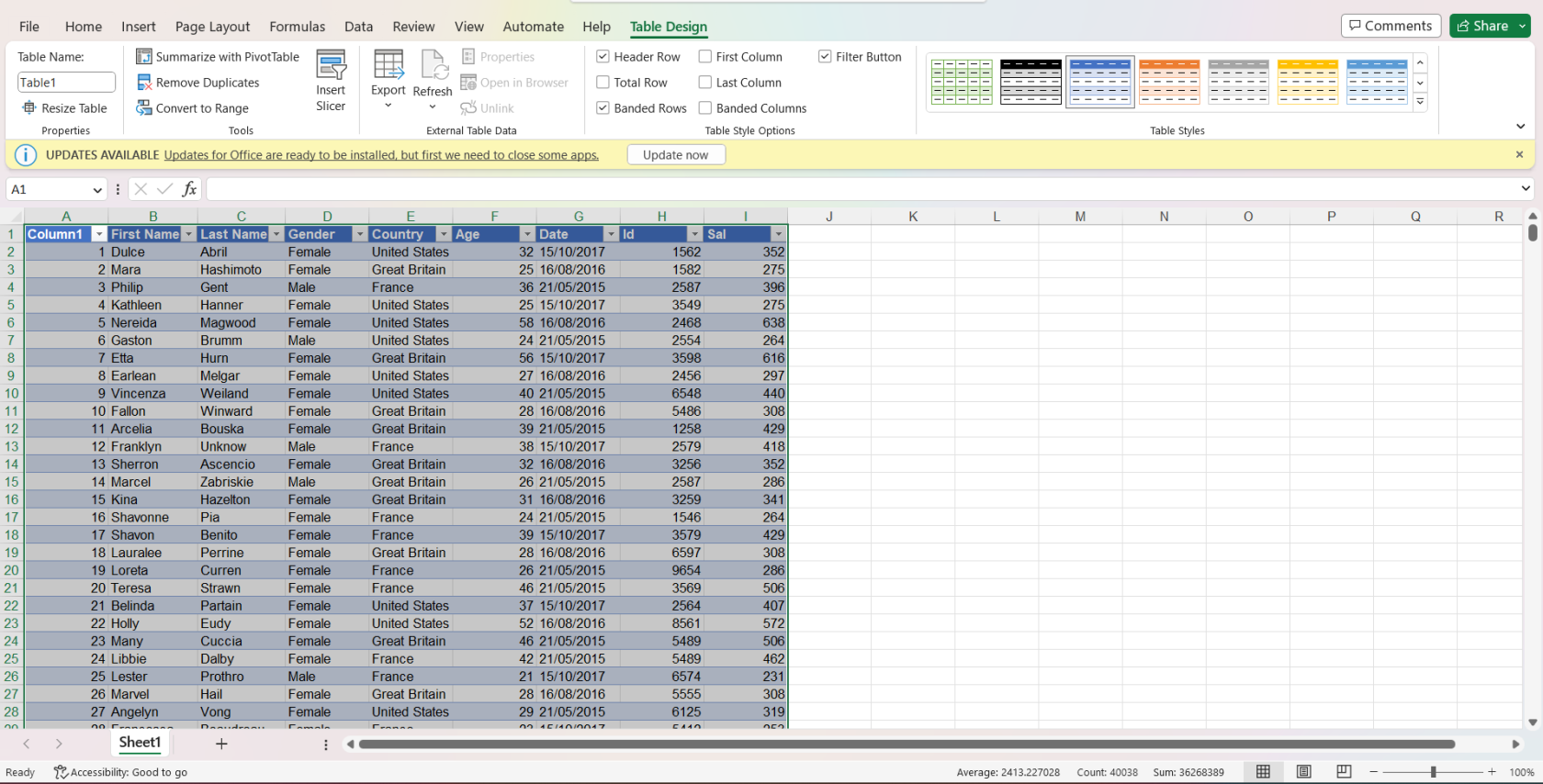Convert the table to a range
Image resolution: width=1543 pixels, height=784 pixels.
(x=193, y=108)
